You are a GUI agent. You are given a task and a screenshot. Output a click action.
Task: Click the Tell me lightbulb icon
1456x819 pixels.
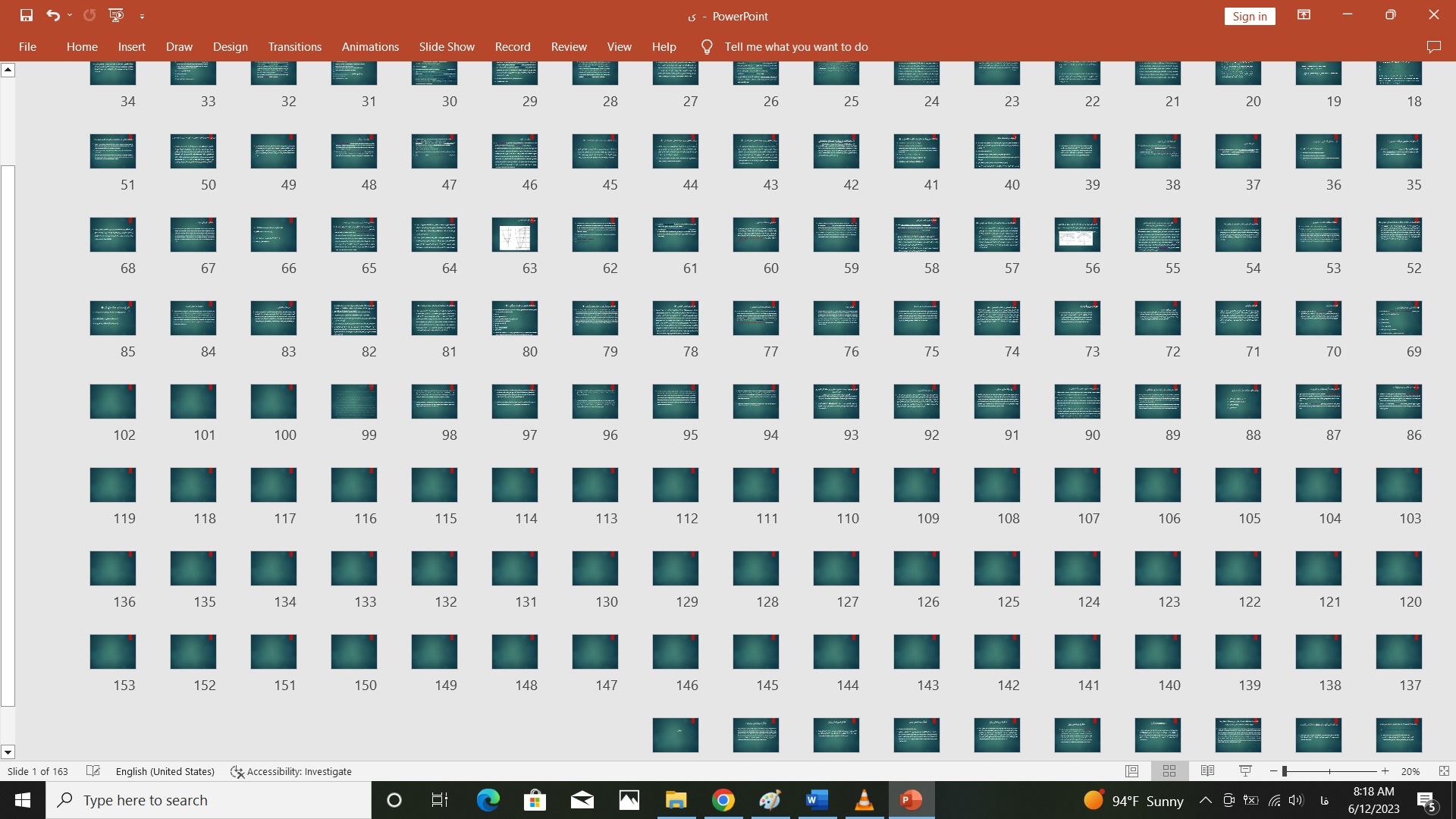(707, 47)
